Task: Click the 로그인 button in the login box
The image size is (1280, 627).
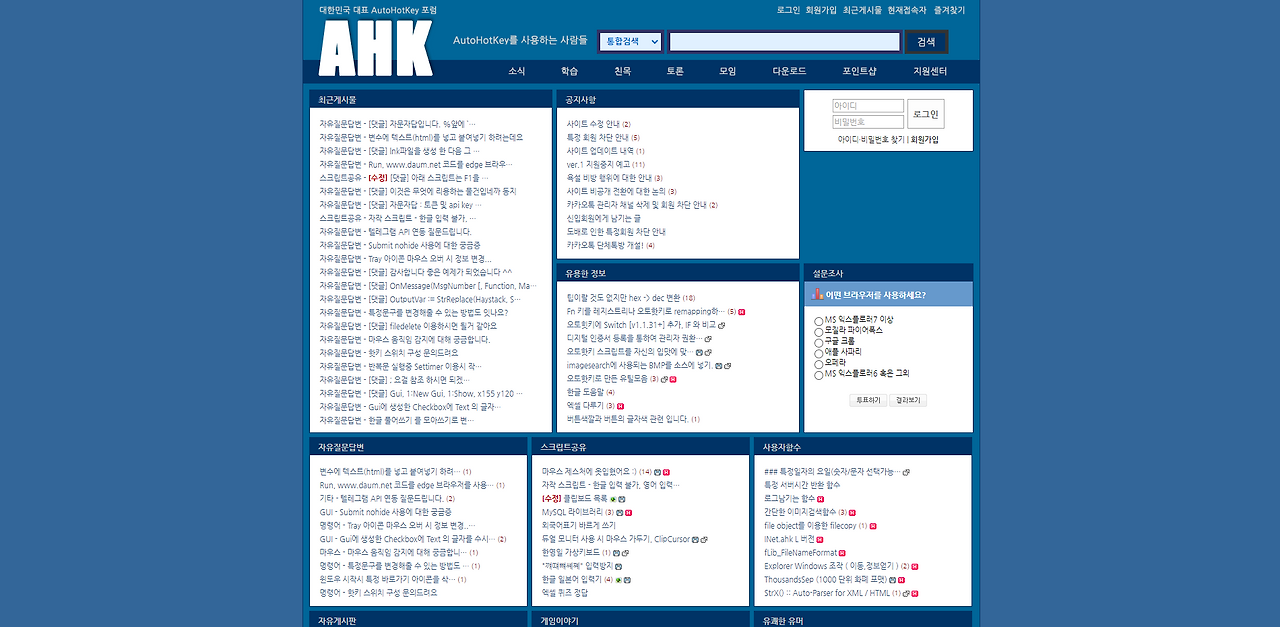Action: [926, 114]
